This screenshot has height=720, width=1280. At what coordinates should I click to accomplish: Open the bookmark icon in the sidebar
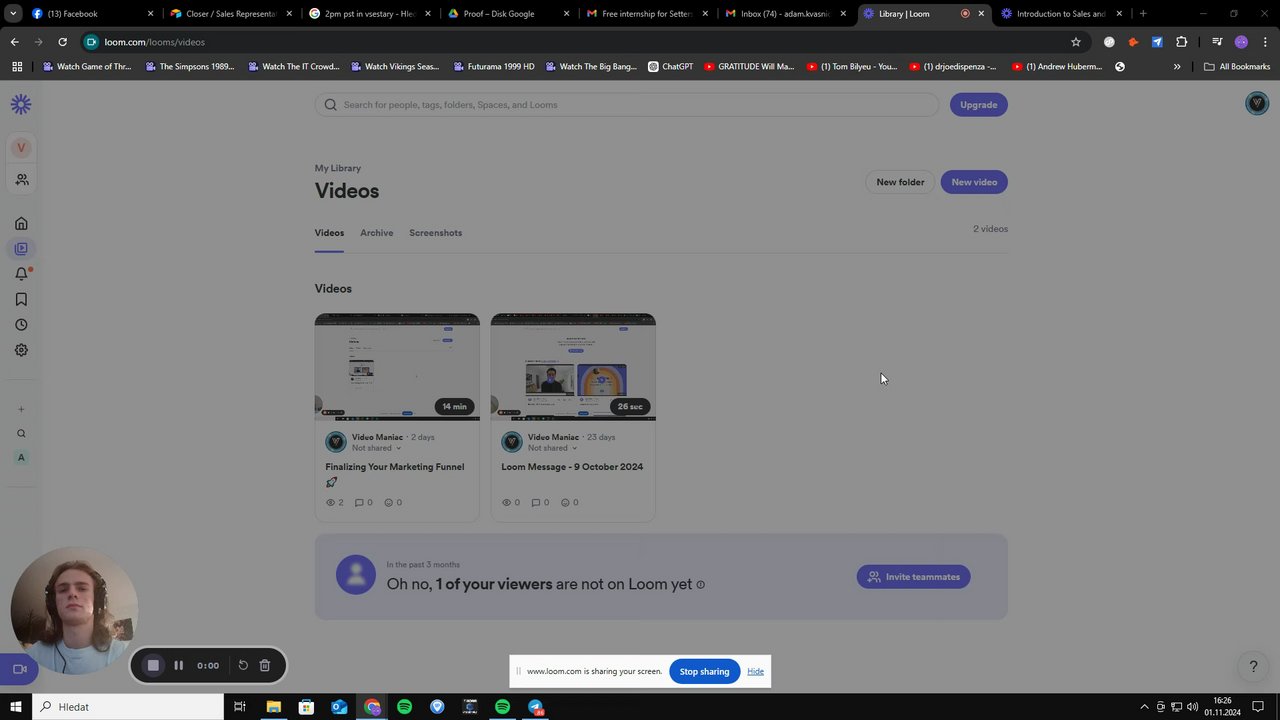point(21,299)
